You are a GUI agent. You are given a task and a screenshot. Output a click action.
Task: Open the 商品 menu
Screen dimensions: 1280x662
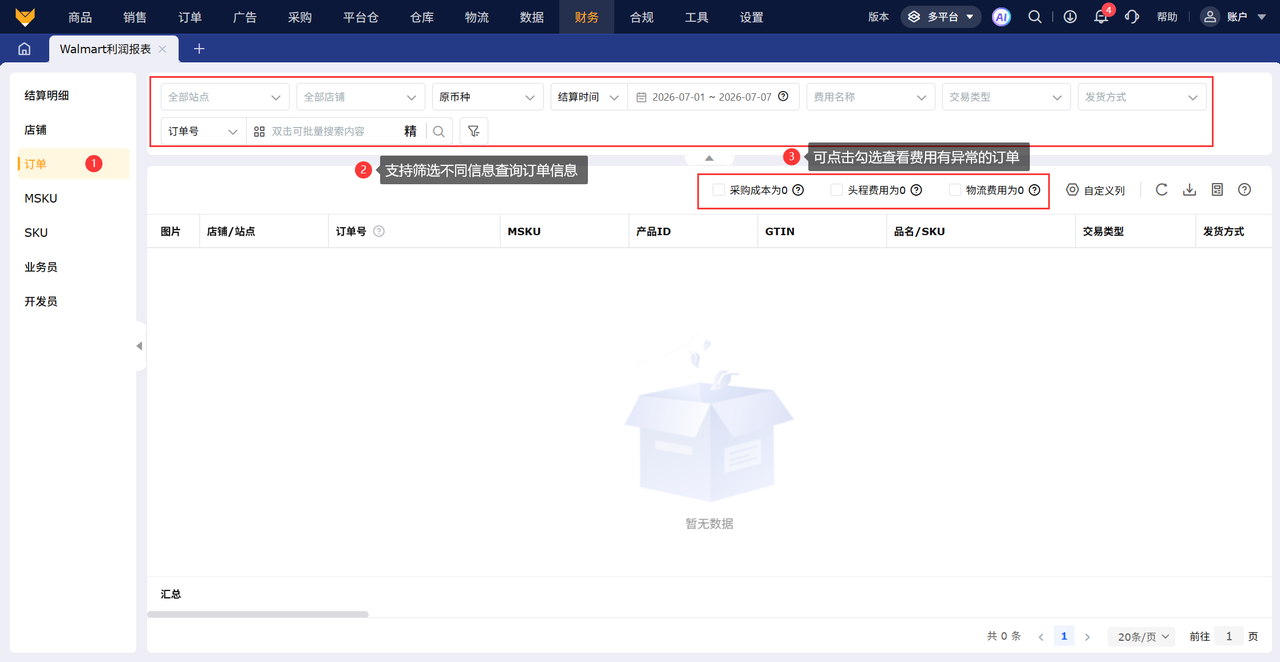pos(80,17)
